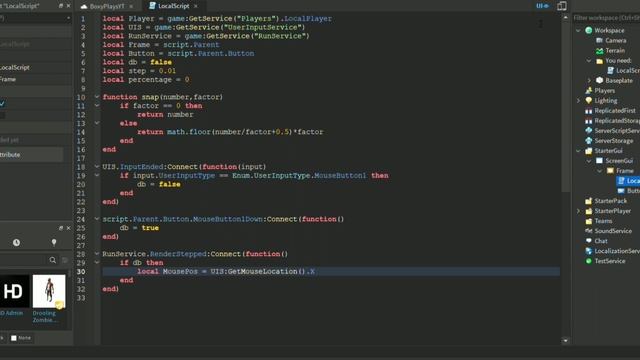Click the Teams icon
This screenshot has width=640, height=360.
[x=589, y=221]
